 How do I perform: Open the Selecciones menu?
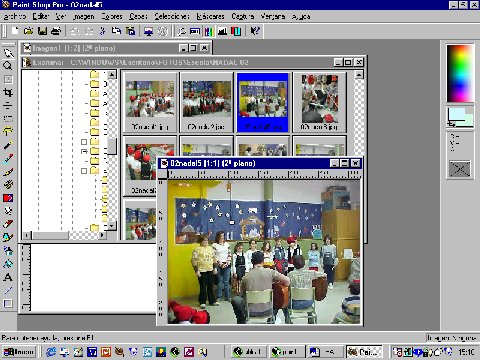[x=172, y=16]
